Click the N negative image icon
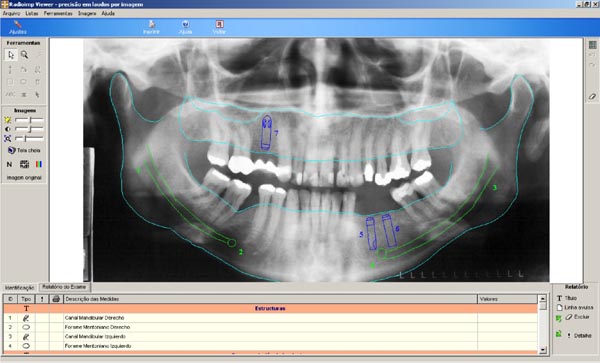 pyautogui.click(x=10, y=164)
